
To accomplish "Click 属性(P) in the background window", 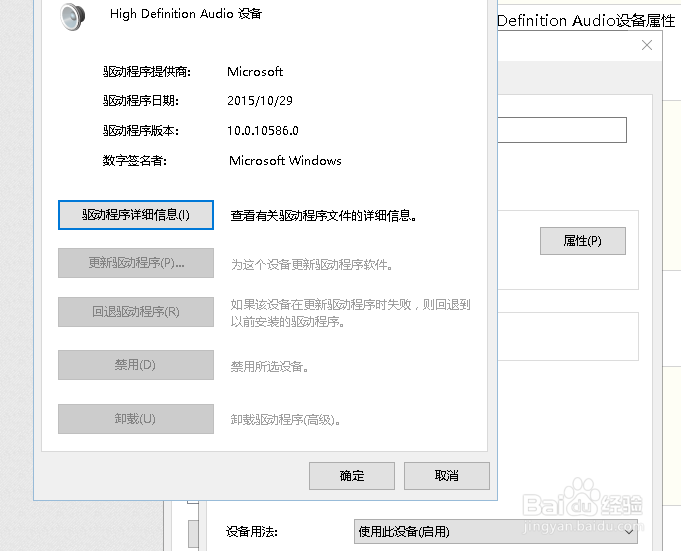I will tap(583, 241).
